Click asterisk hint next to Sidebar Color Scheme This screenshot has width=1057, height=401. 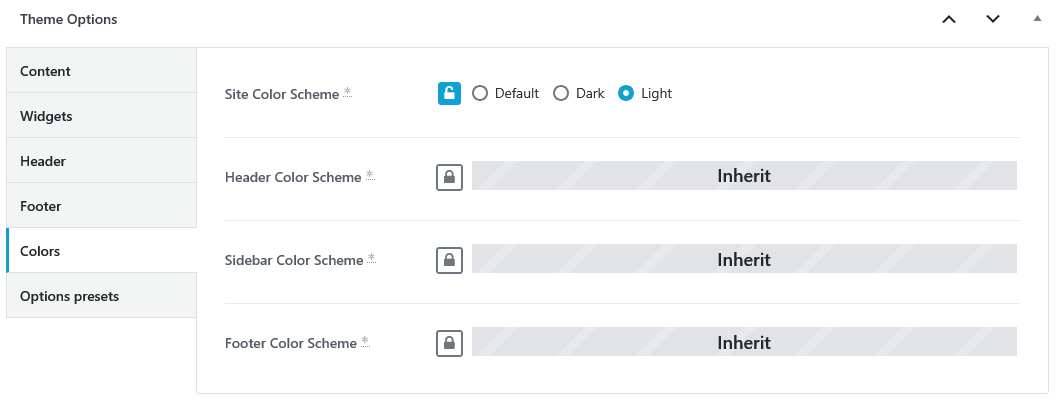click(x=371, y=258)
